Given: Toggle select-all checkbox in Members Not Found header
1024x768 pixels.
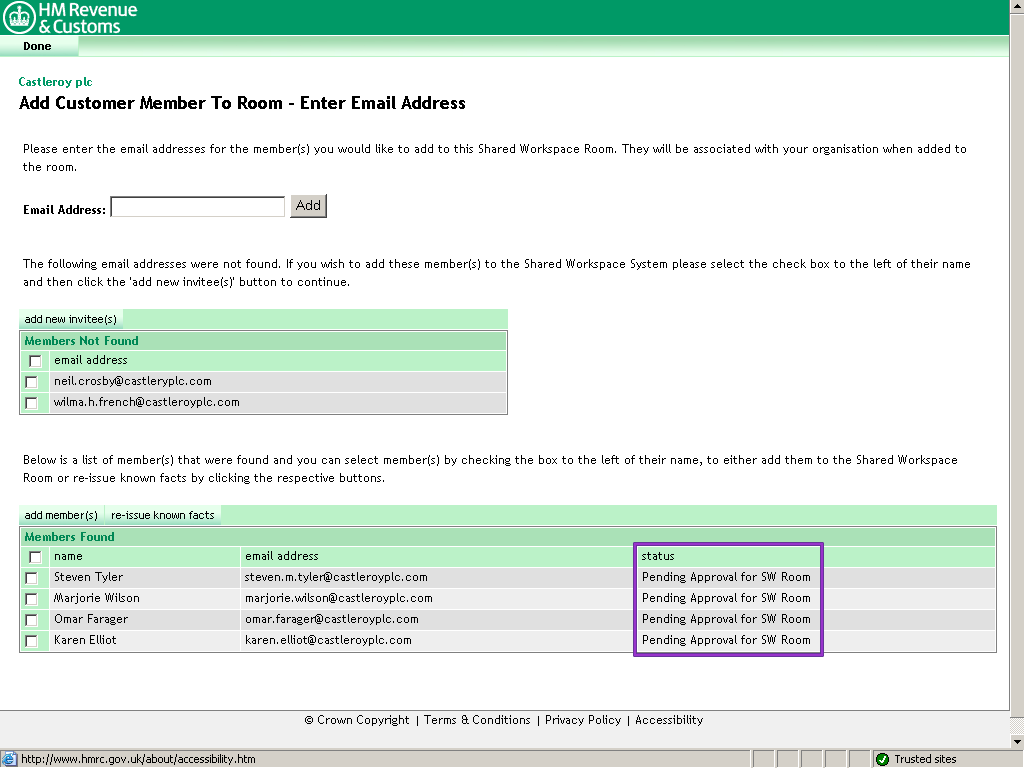Looking at the screenshot, I should (35, 361).
